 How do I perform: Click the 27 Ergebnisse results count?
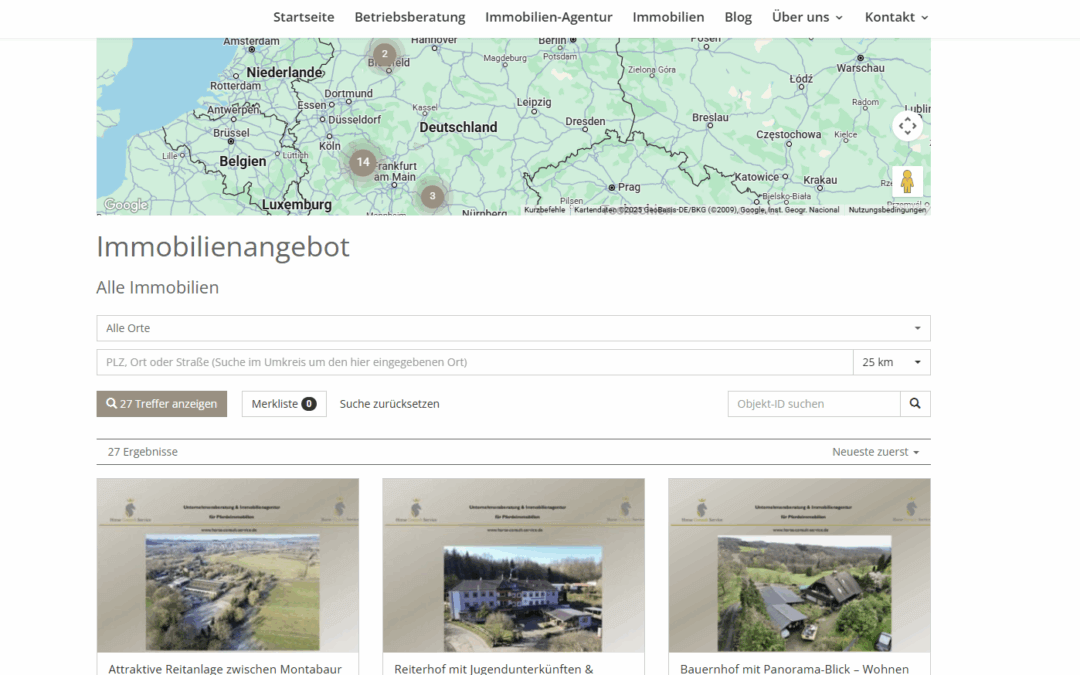(143, 452)
